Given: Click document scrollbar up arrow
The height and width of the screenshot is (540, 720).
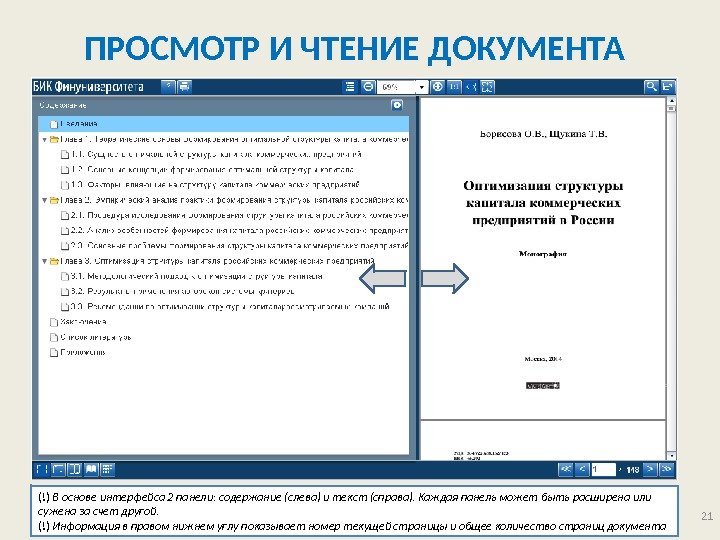Looking at the screenshot, I should (671, 101).
